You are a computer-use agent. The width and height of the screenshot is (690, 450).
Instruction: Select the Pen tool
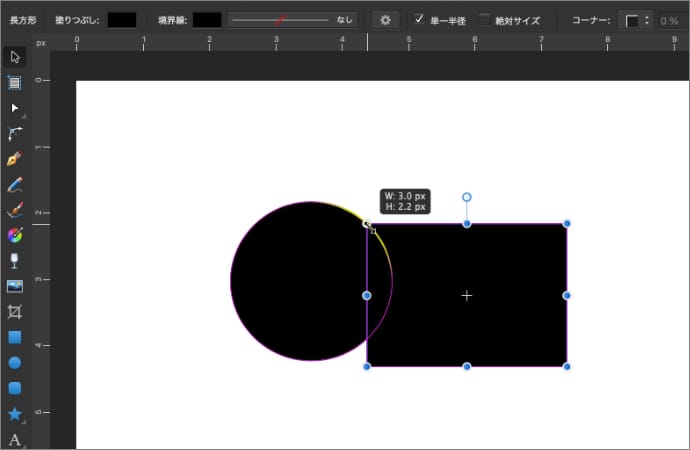(x=15, y=159)
